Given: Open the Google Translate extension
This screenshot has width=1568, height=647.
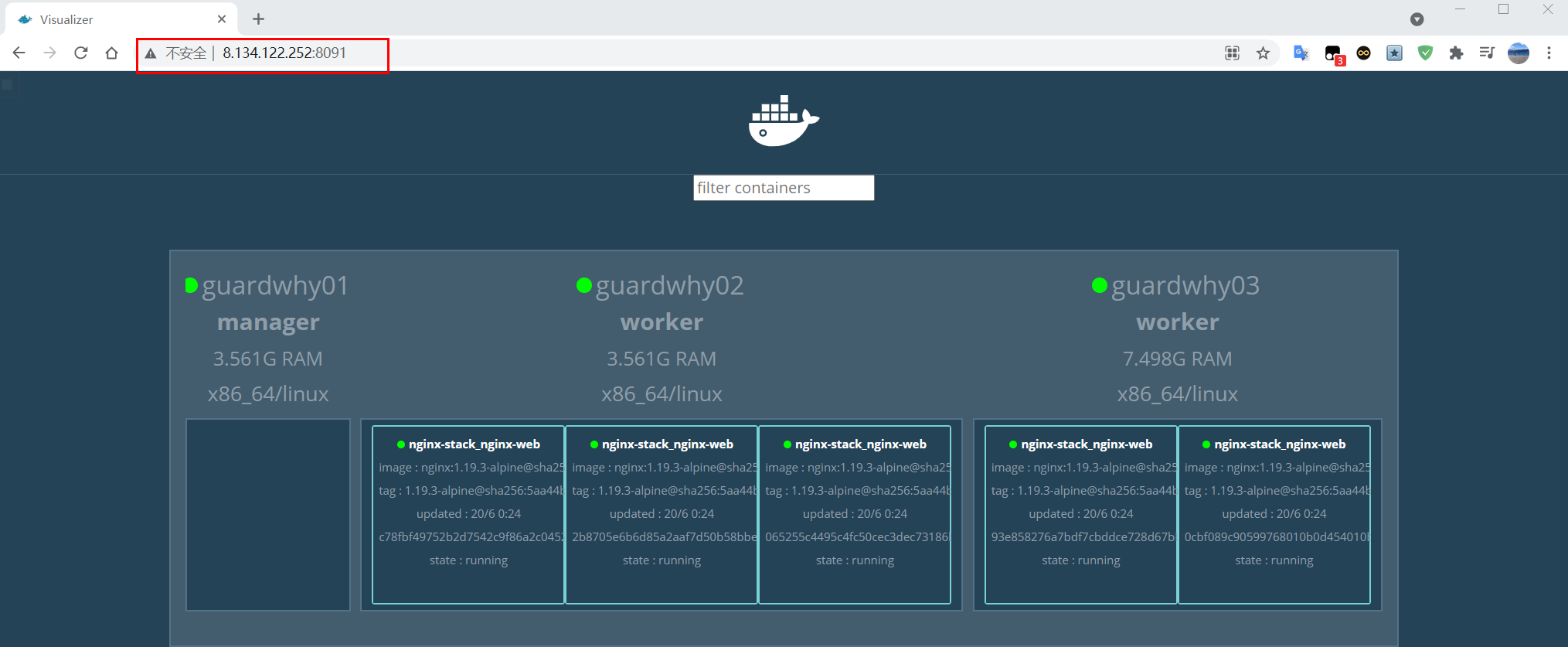Looking at the screenshot, I should coord(1301,53).
